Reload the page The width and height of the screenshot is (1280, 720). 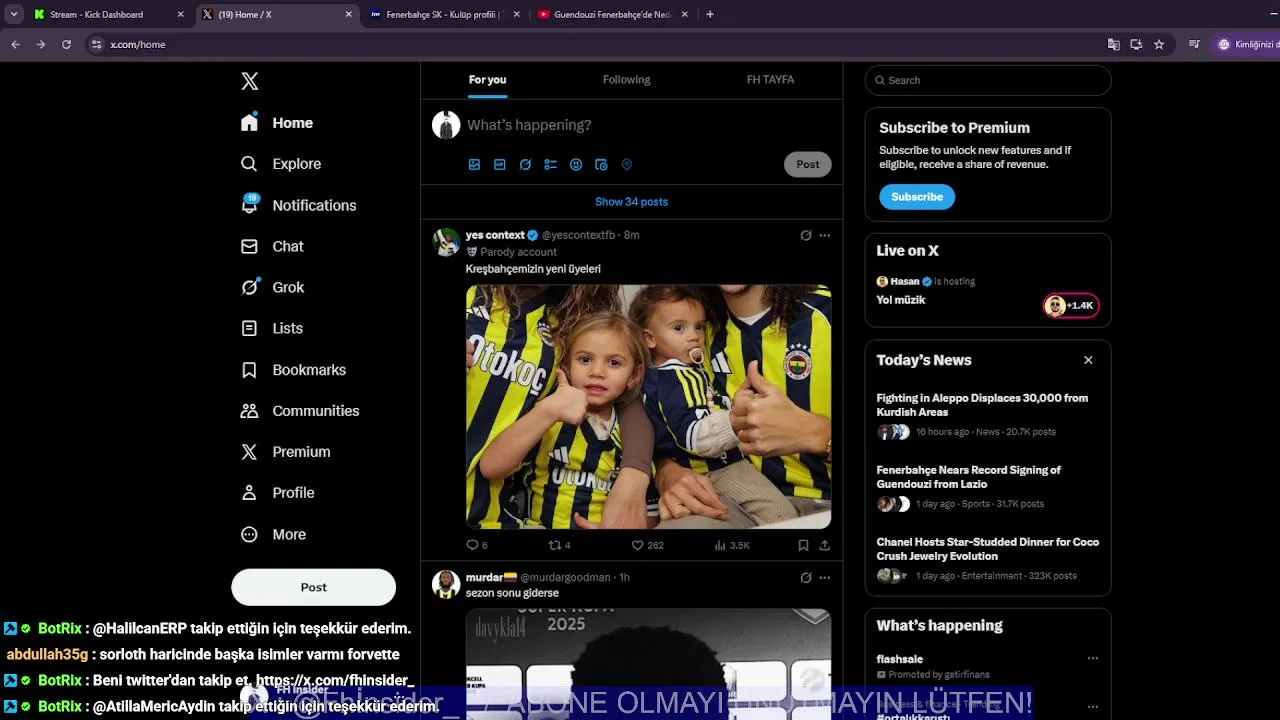(x=66, y=45)
